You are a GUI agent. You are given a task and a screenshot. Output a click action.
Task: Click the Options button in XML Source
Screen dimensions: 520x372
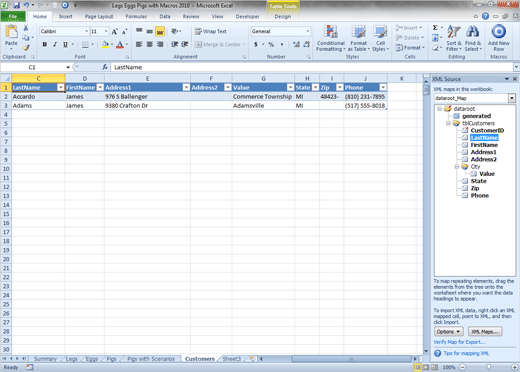pos(448,332)
